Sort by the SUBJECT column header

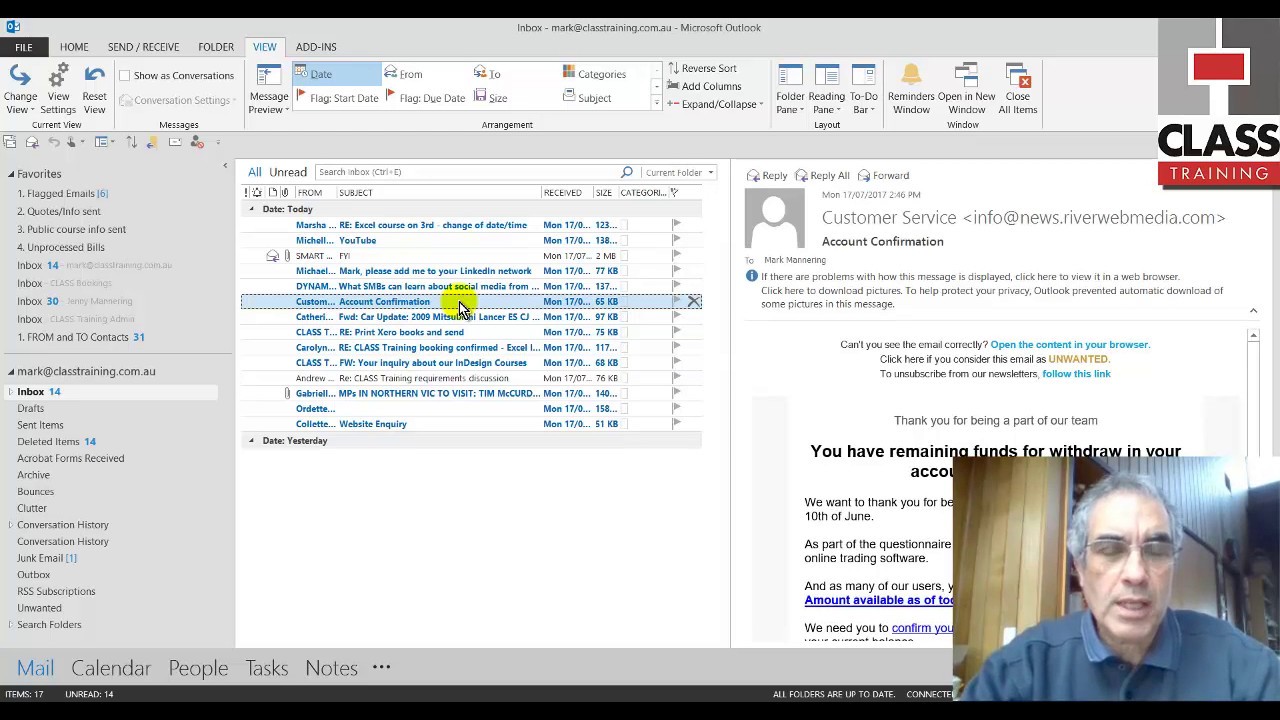point(355,193)
